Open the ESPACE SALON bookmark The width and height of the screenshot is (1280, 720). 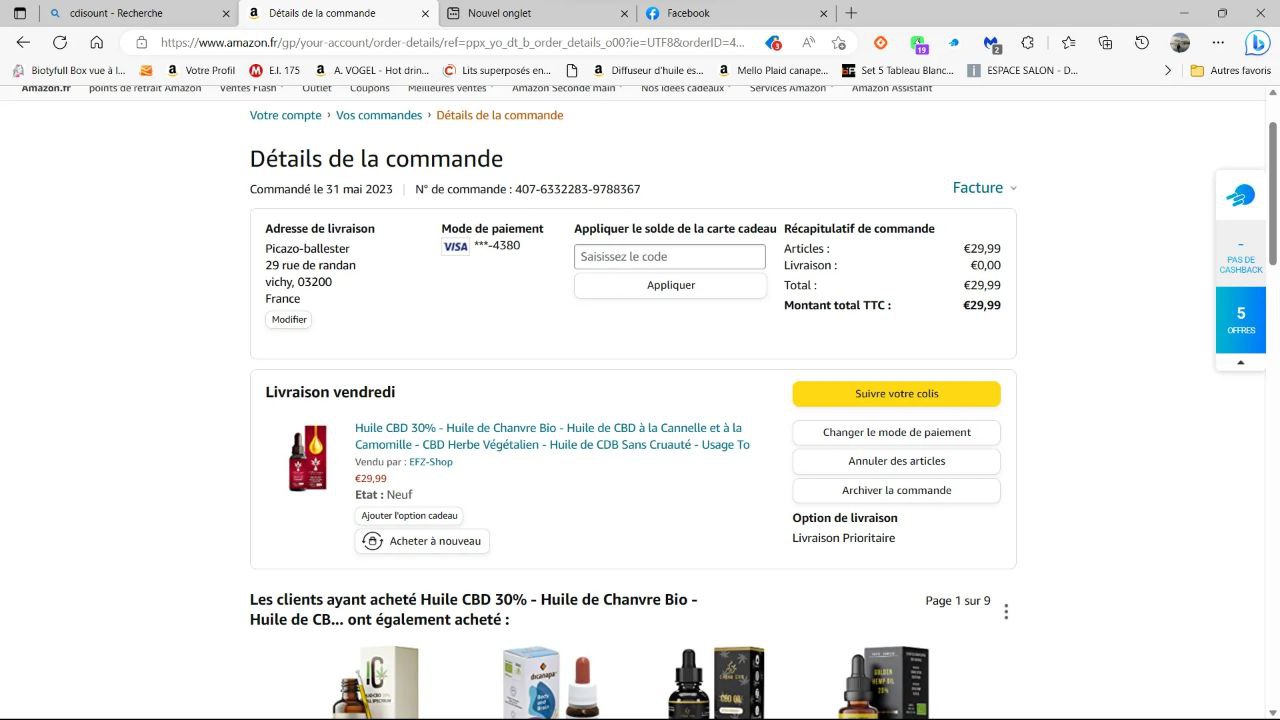tap(1023, 71)
